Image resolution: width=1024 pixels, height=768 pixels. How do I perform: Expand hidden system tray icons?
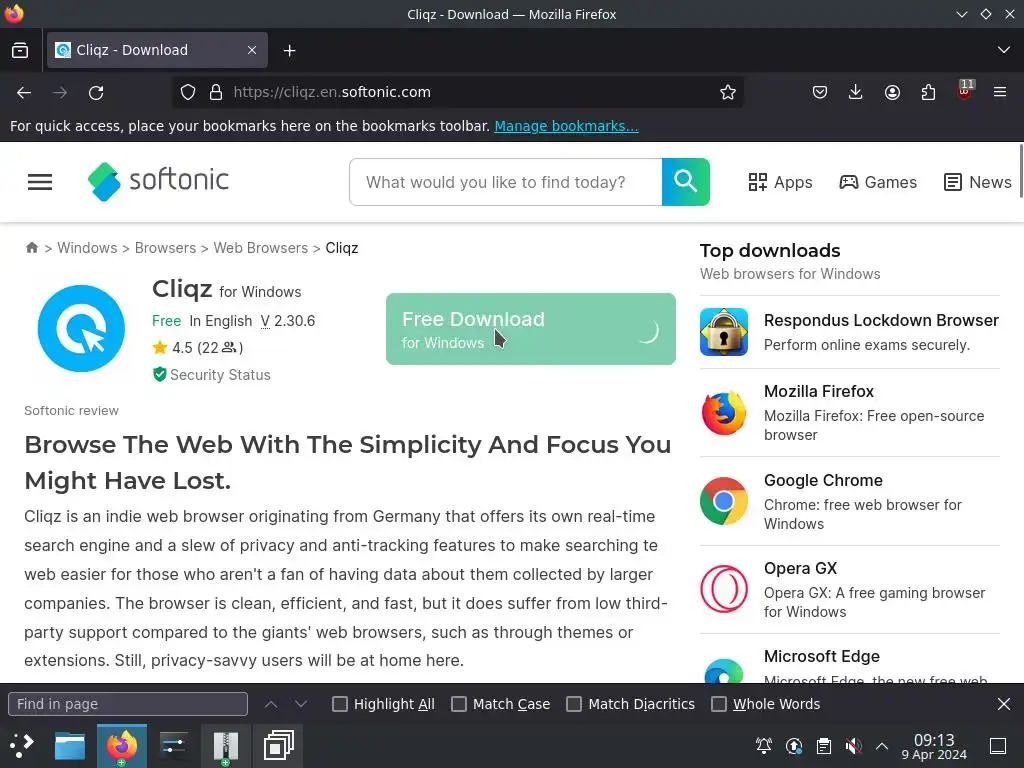click(882, 746)
